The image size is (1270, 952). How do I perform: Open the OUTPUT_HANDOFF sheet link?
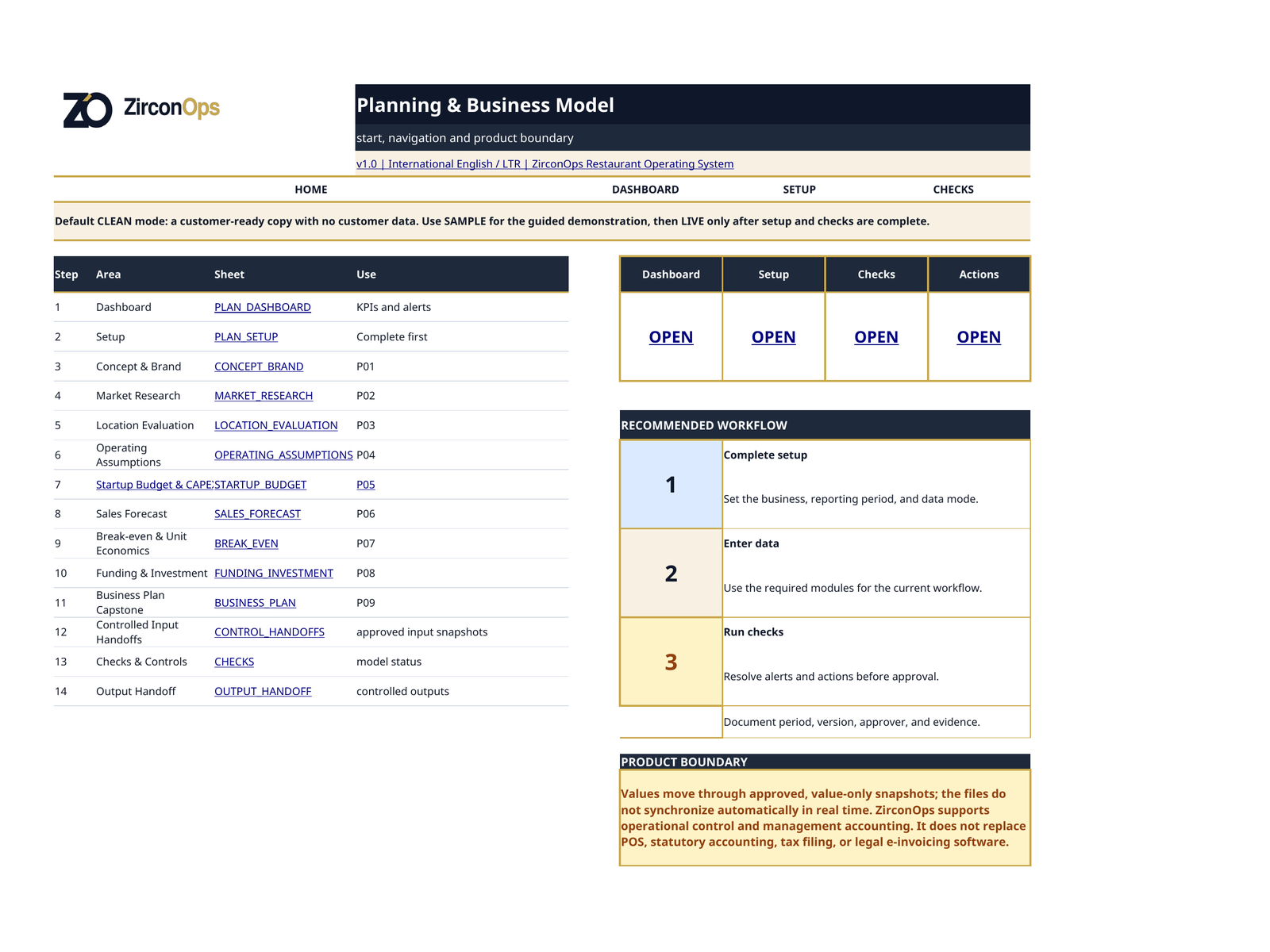[x=263, y=692]
